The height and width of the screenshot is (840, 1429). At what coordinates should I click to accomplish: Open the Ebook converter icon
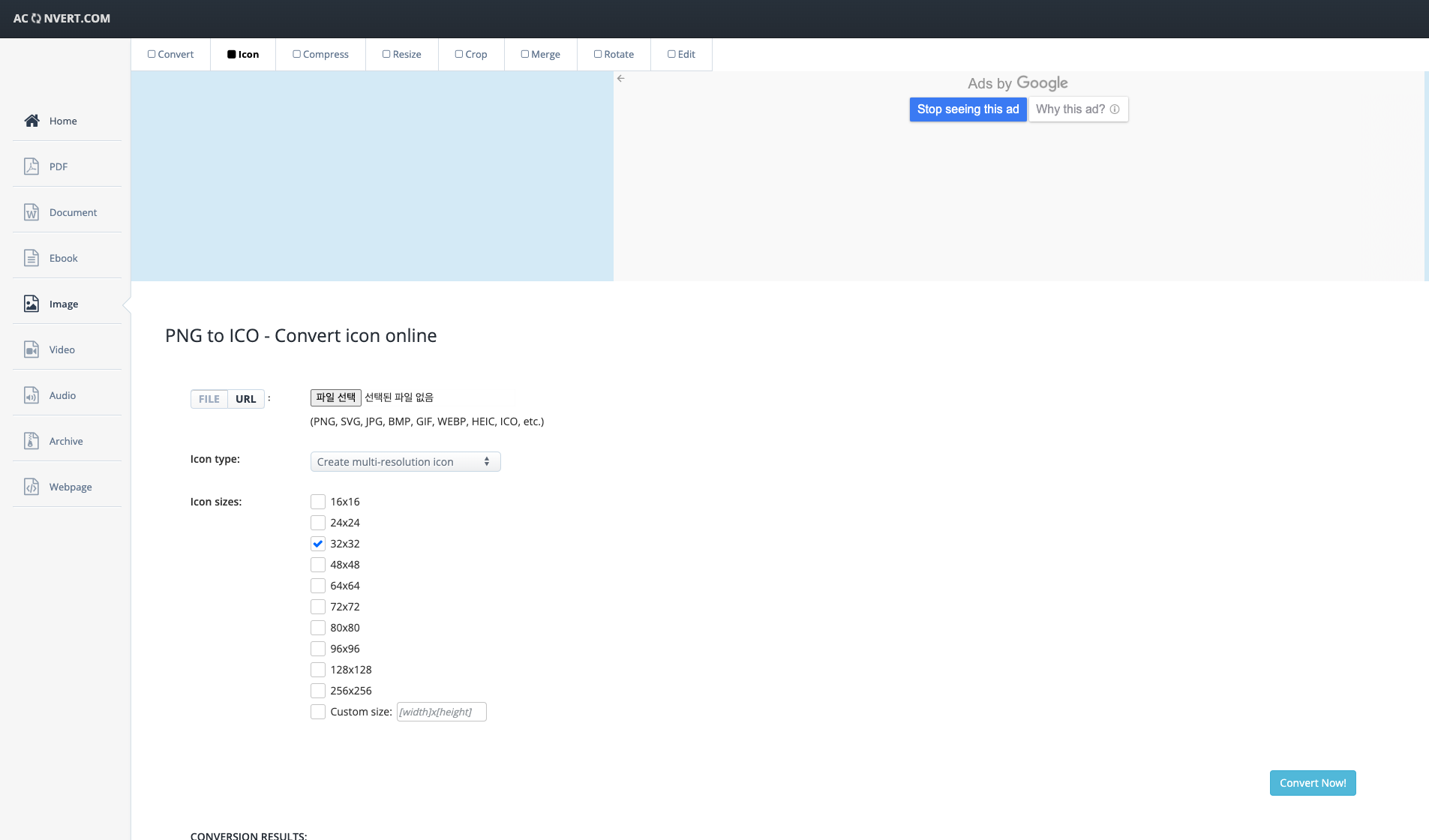pos(32,258)
